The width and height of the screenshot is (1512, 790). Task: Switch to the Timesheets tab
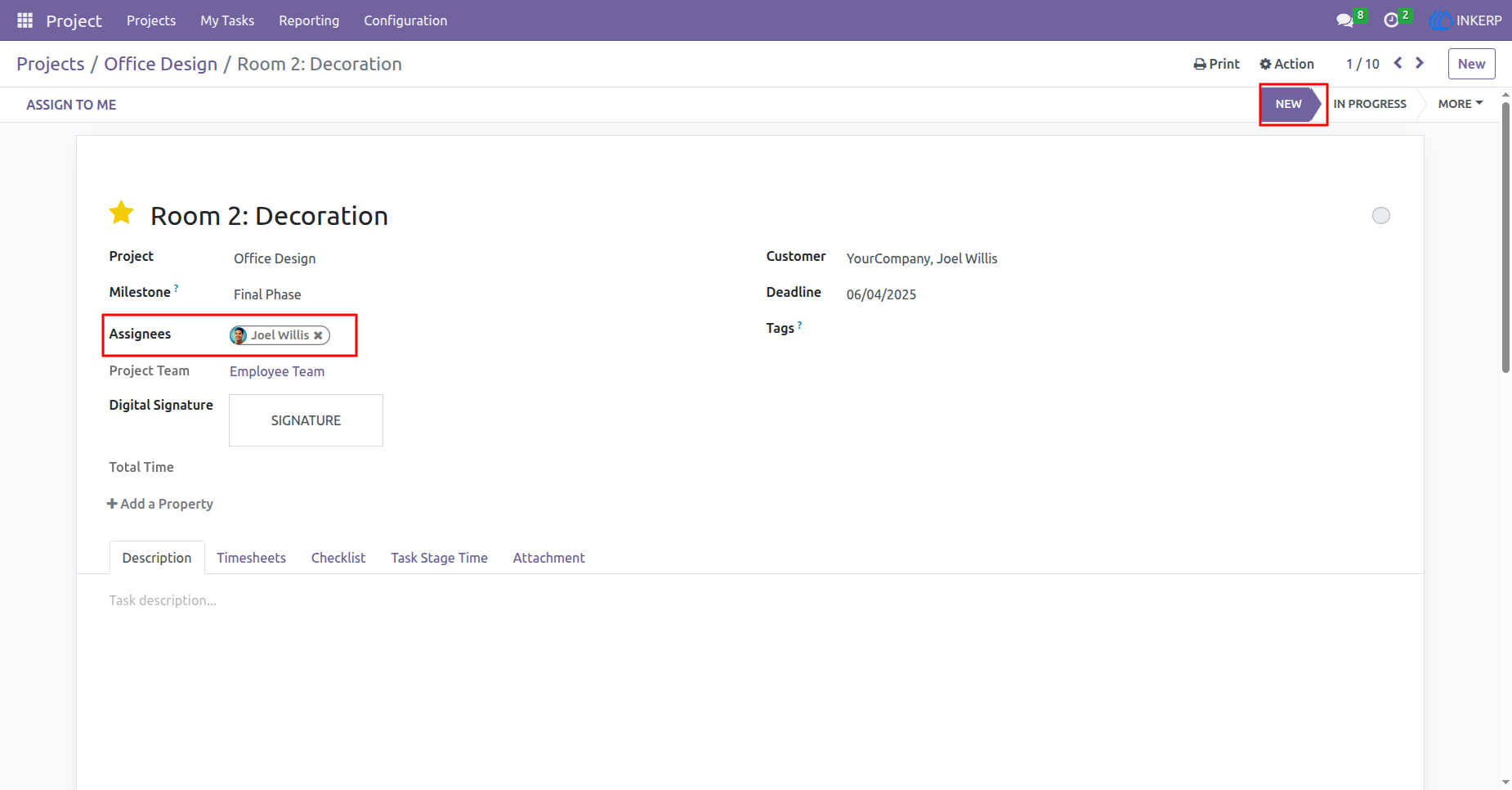click(x=251, y=558)
